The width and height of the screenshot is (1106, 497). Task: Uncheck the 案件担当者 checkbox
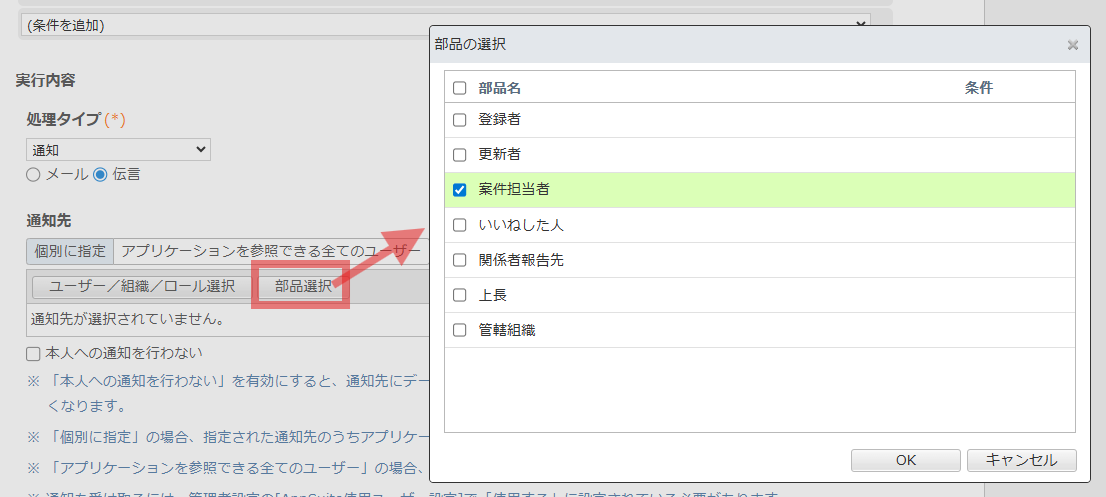pos(460,190)
